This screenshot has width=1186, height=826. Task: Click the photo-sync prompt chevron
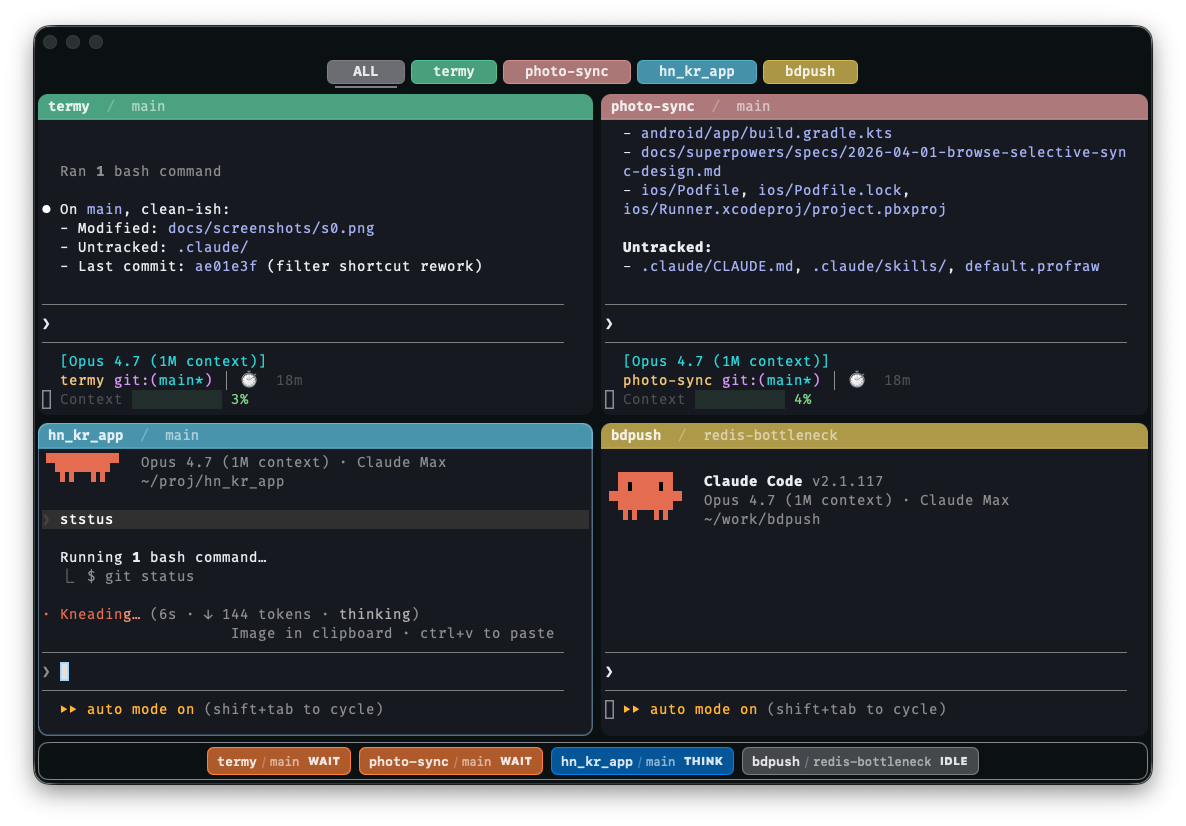pyautogui.click(x=609, y=324)
